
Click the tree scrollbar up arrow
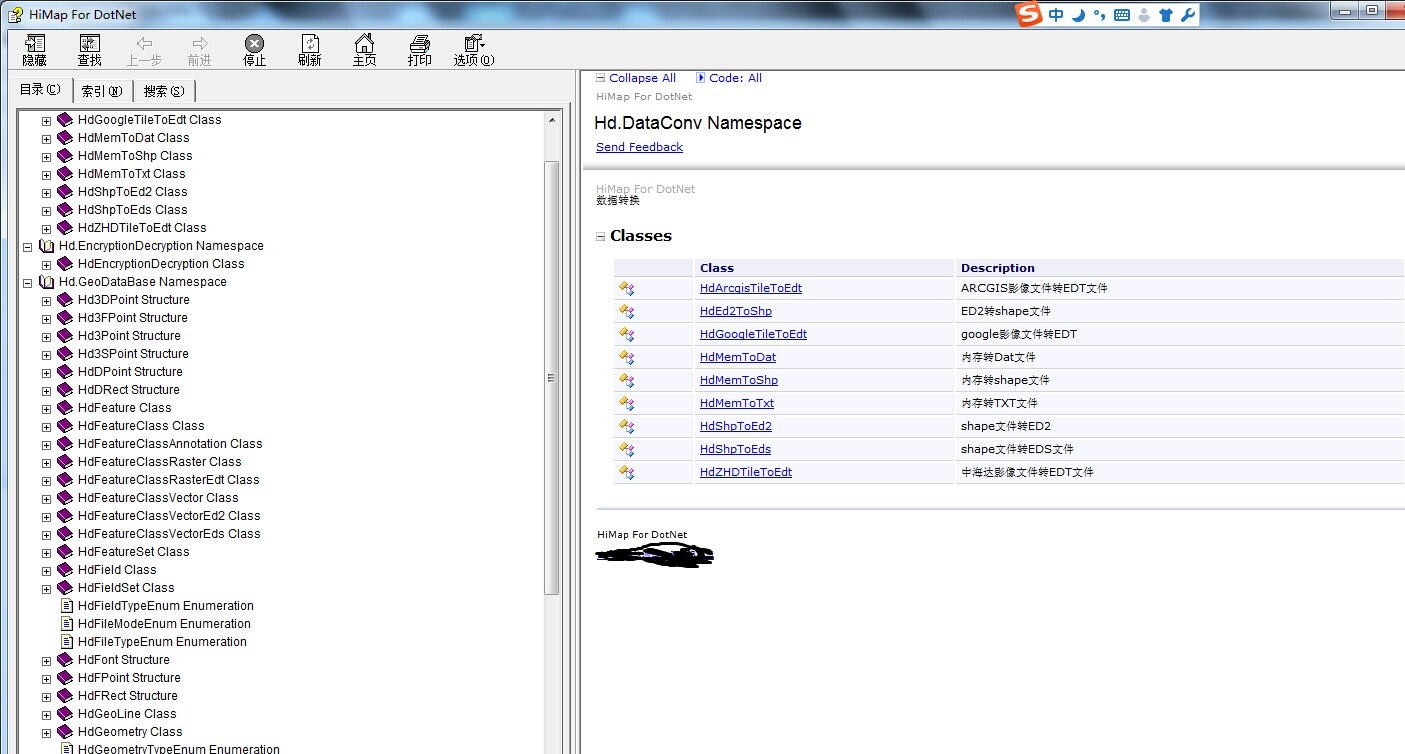click(551, 119)
